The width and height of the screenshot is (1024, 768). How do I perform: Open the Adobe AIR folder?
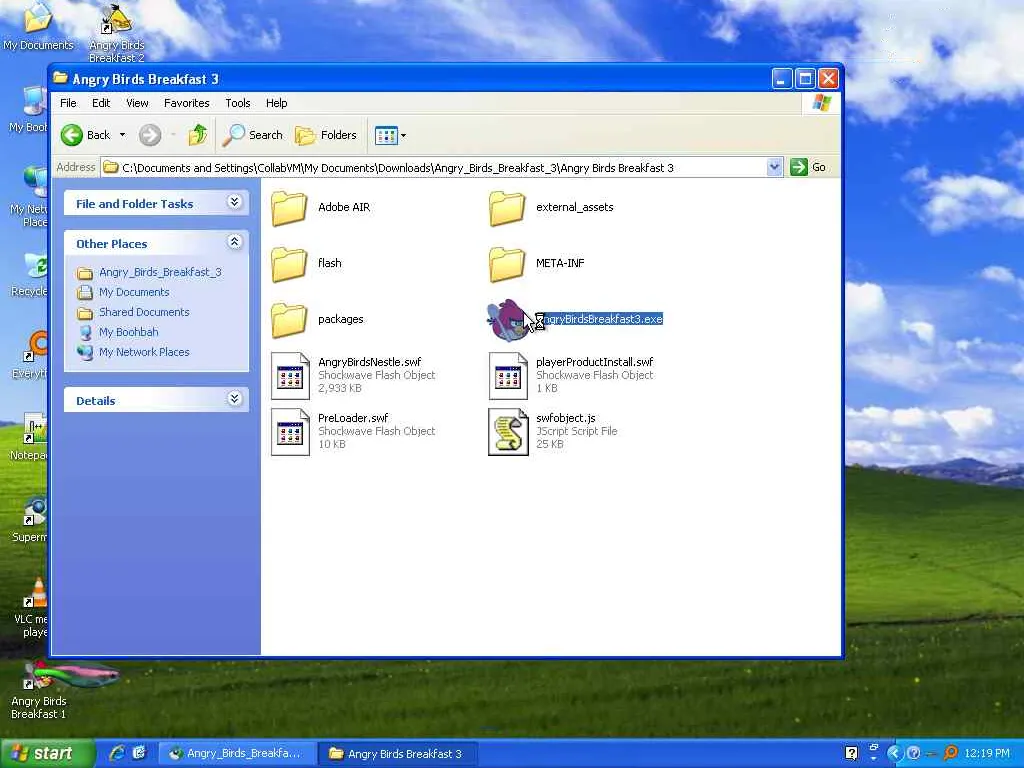320,208
